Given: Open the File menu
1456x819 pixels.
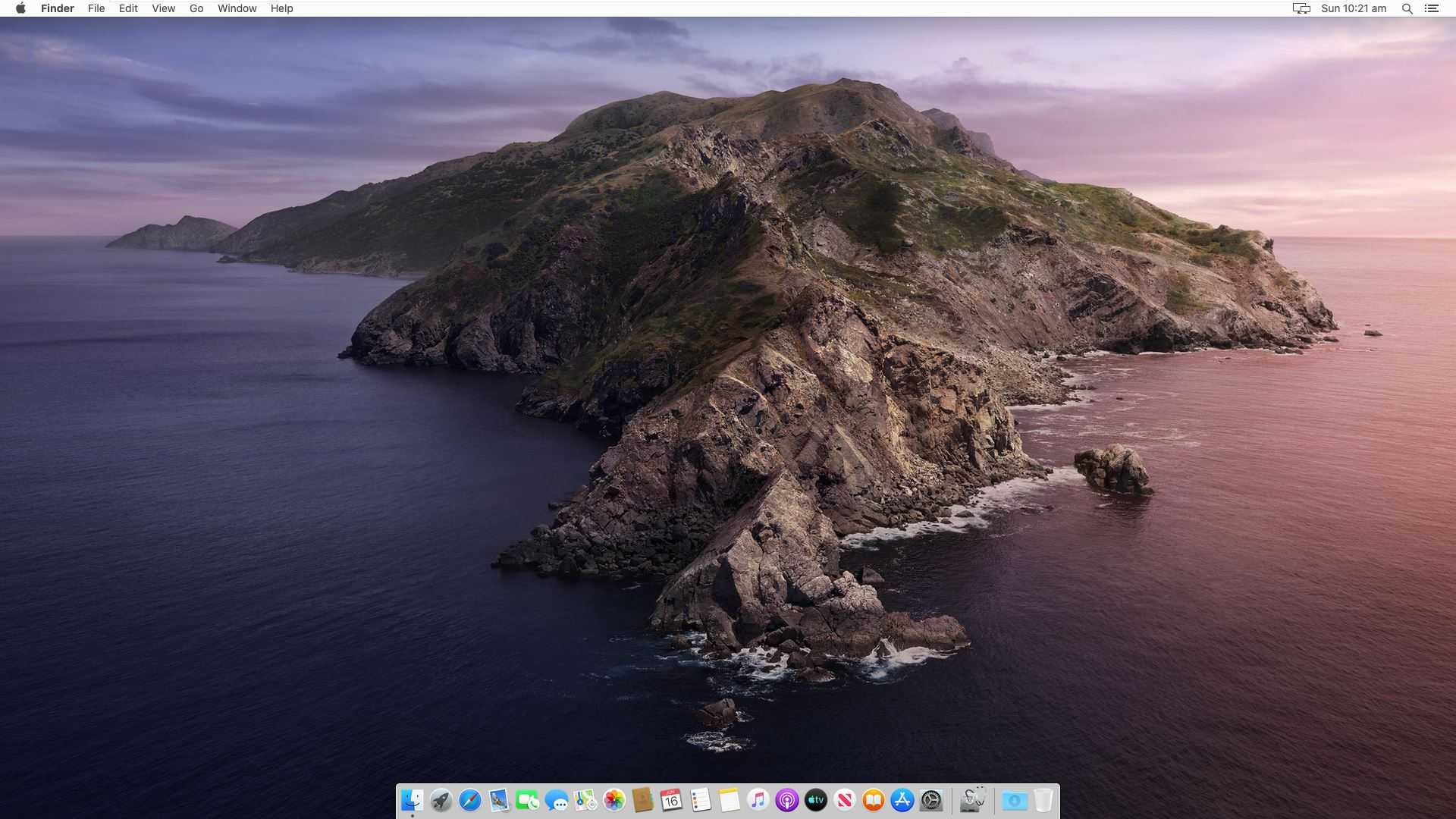Looking at the screenshot, I should (96, 8).
